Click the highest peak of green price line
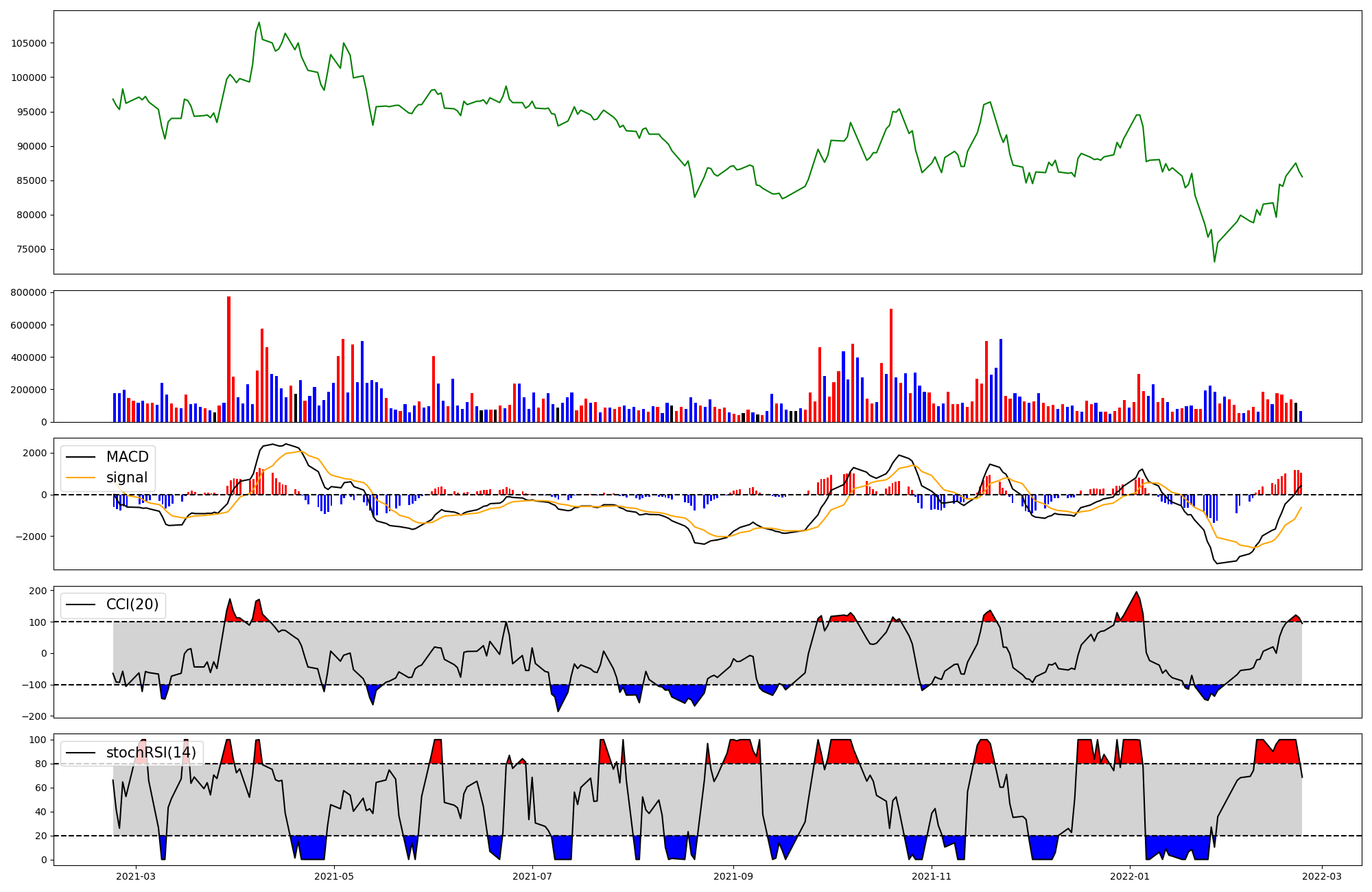The width and height of the screenshot is (1372, 892). (259, 23)
